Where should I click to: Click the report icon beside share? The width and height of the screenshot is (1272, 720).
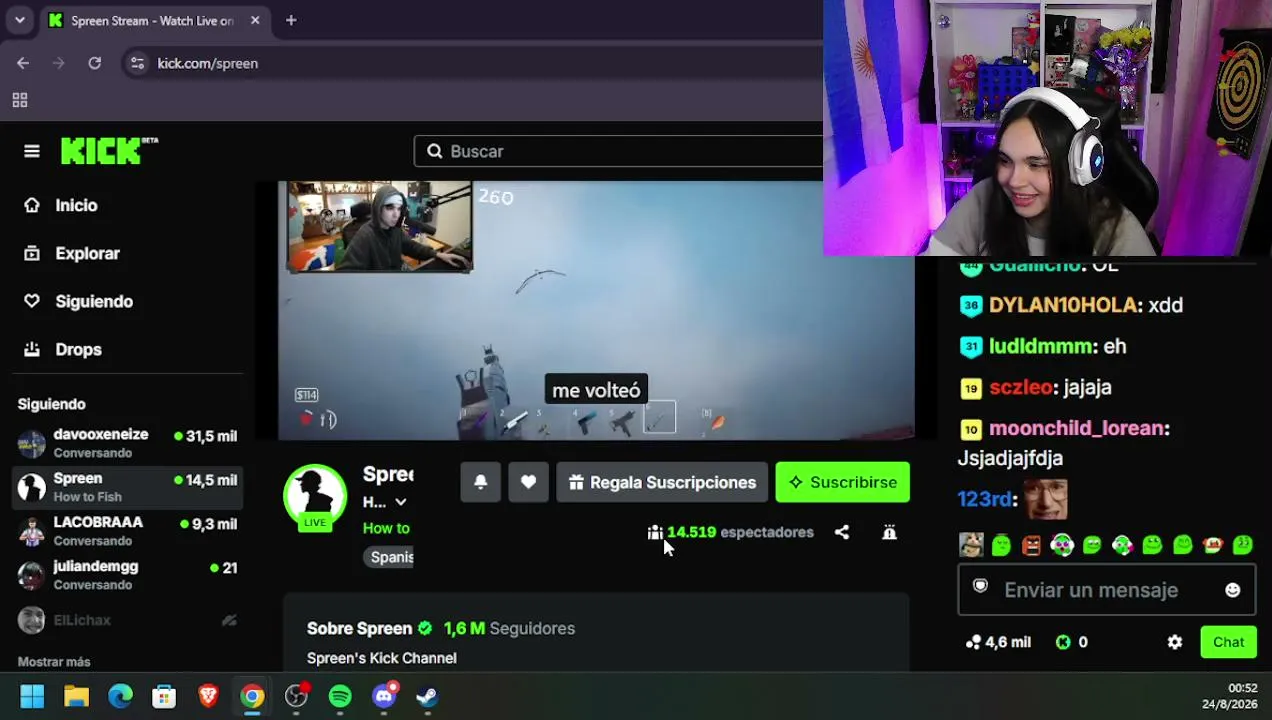click(889, 532)
